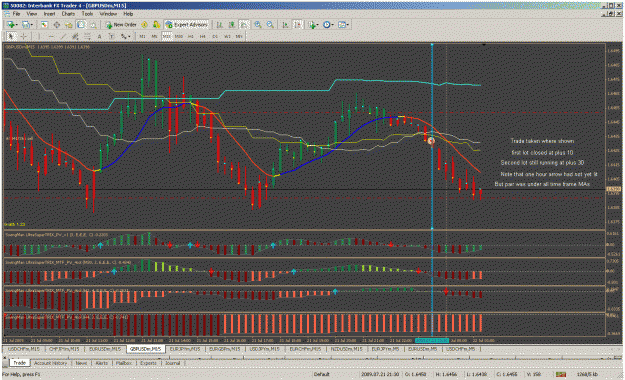Screen dimensions: 625x380
Task: Switch to CHFJPYm,M15 chart tab
Action: 64,349
